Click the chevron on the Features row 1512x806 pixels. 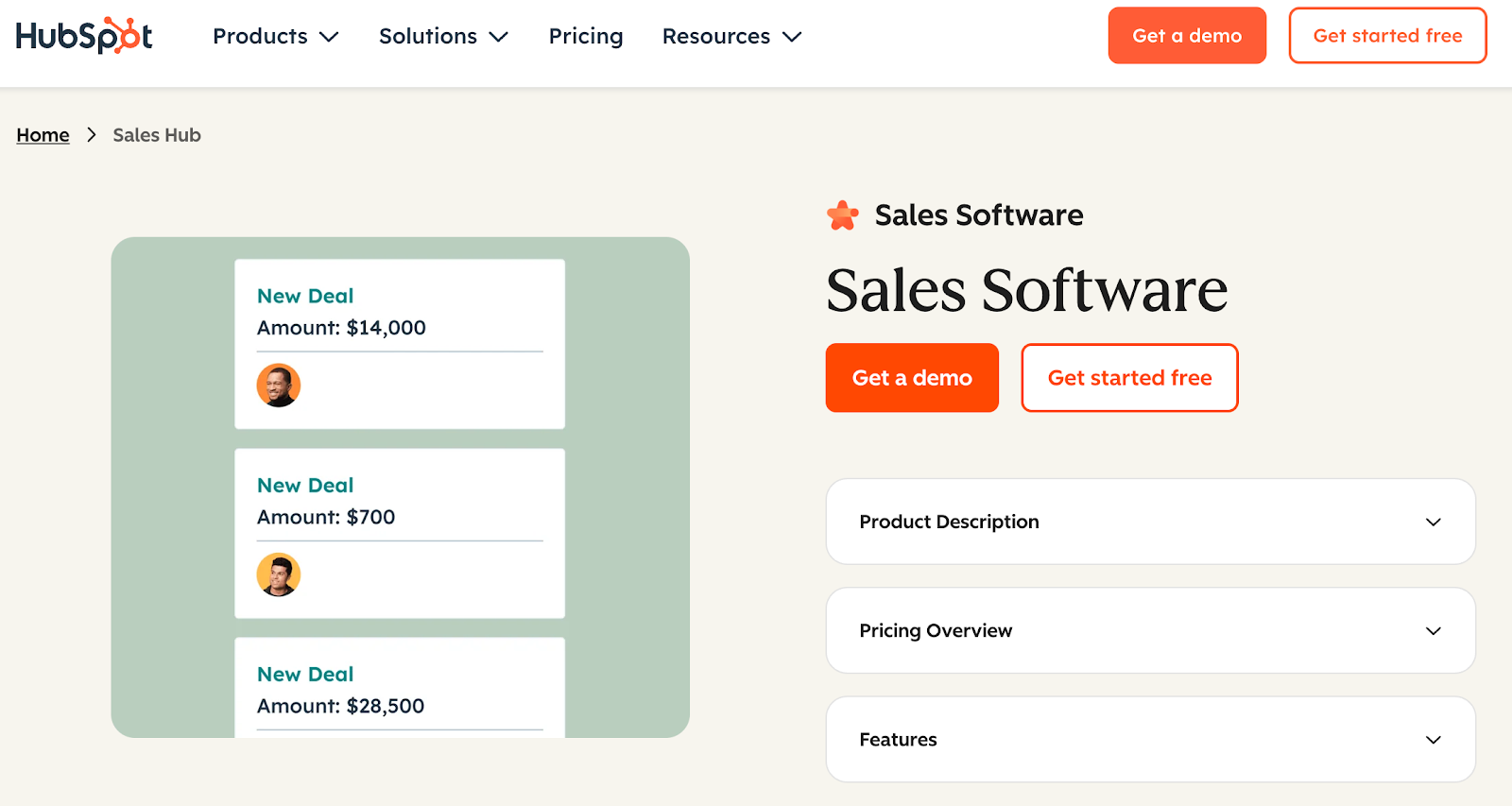point(1433,740)
